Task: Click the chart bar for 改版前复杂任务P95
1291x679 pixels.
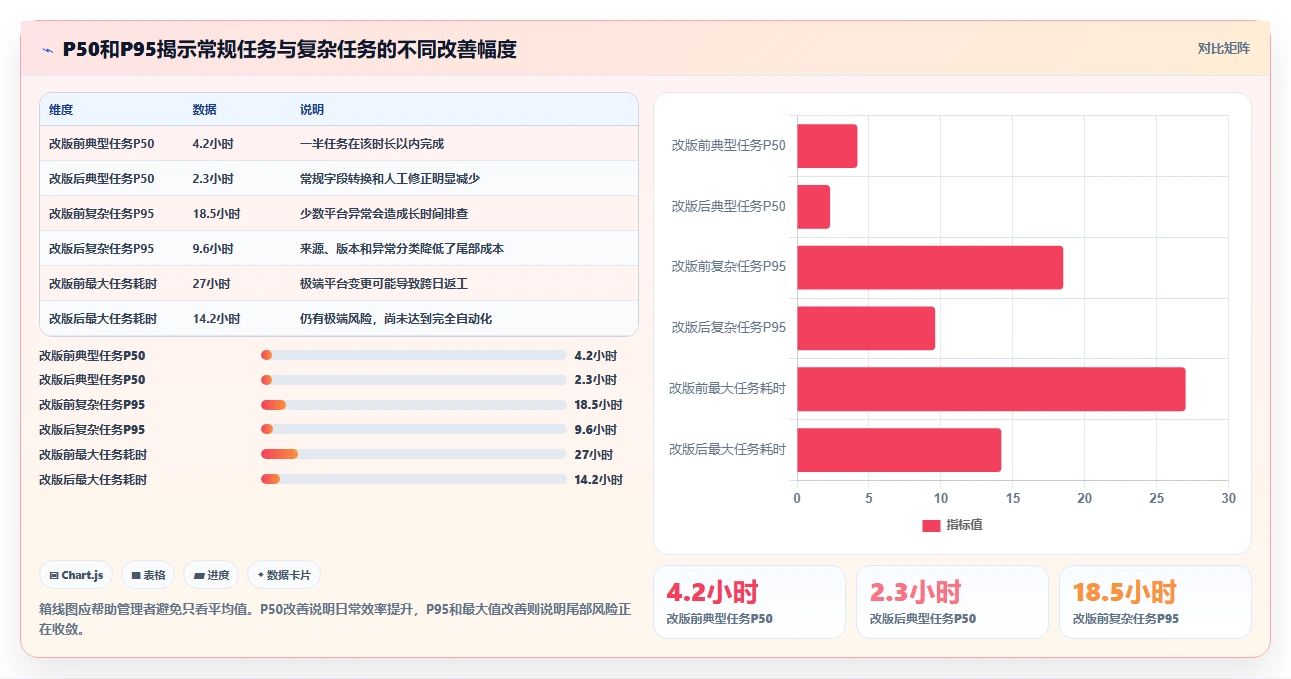Action: 930,267
